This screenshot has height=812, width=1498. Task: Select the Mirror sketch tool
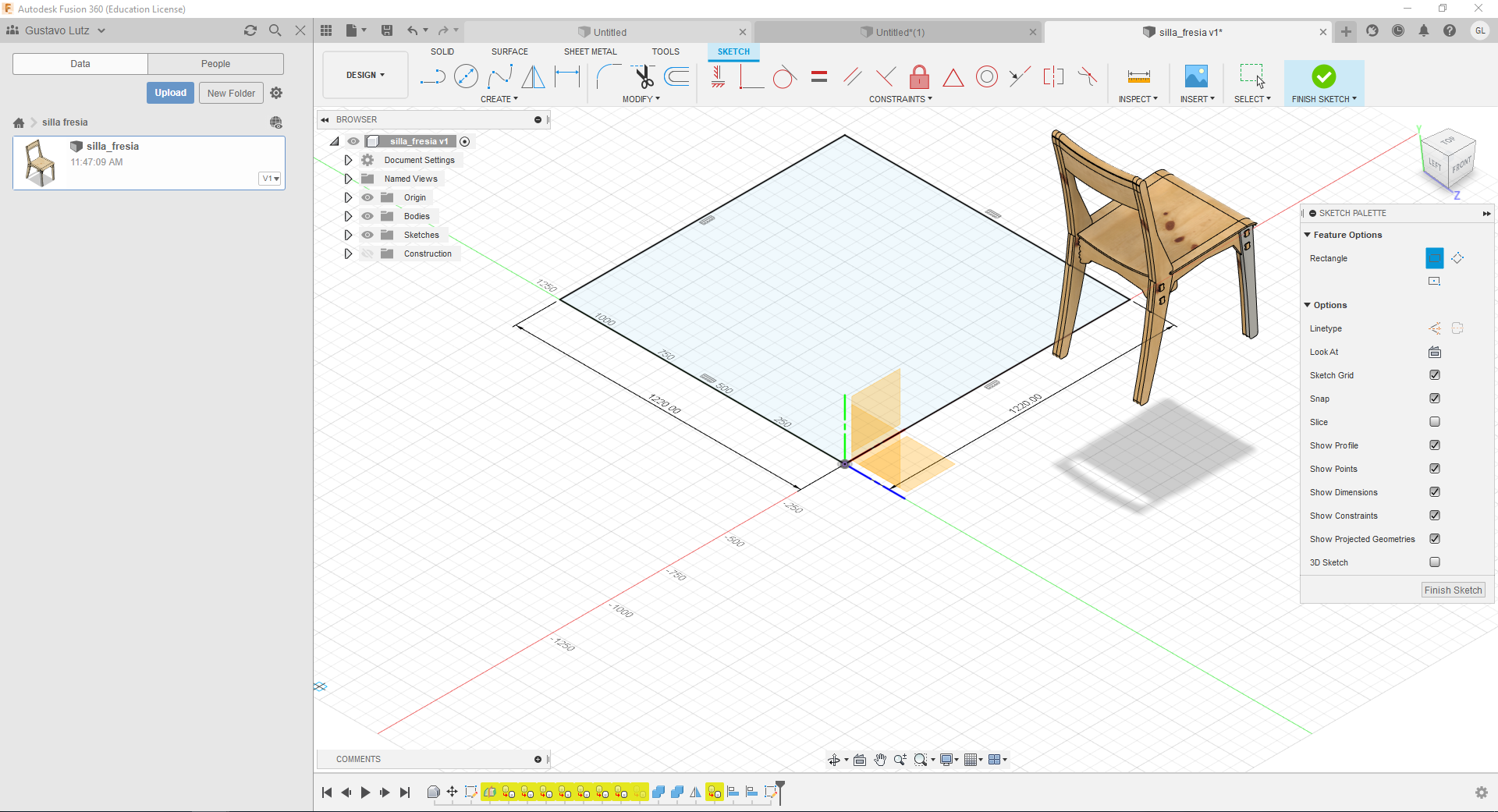534,76
